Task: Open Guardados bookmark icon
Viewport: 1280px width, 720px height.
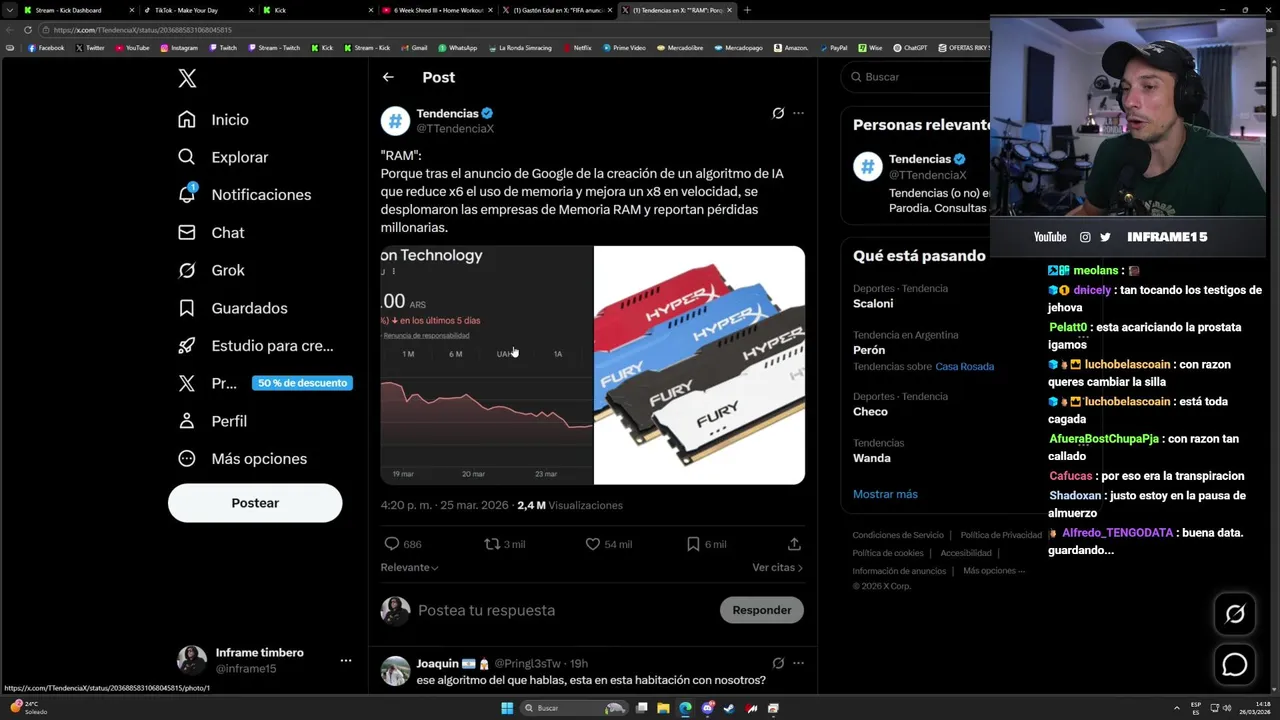Action: 187,308
